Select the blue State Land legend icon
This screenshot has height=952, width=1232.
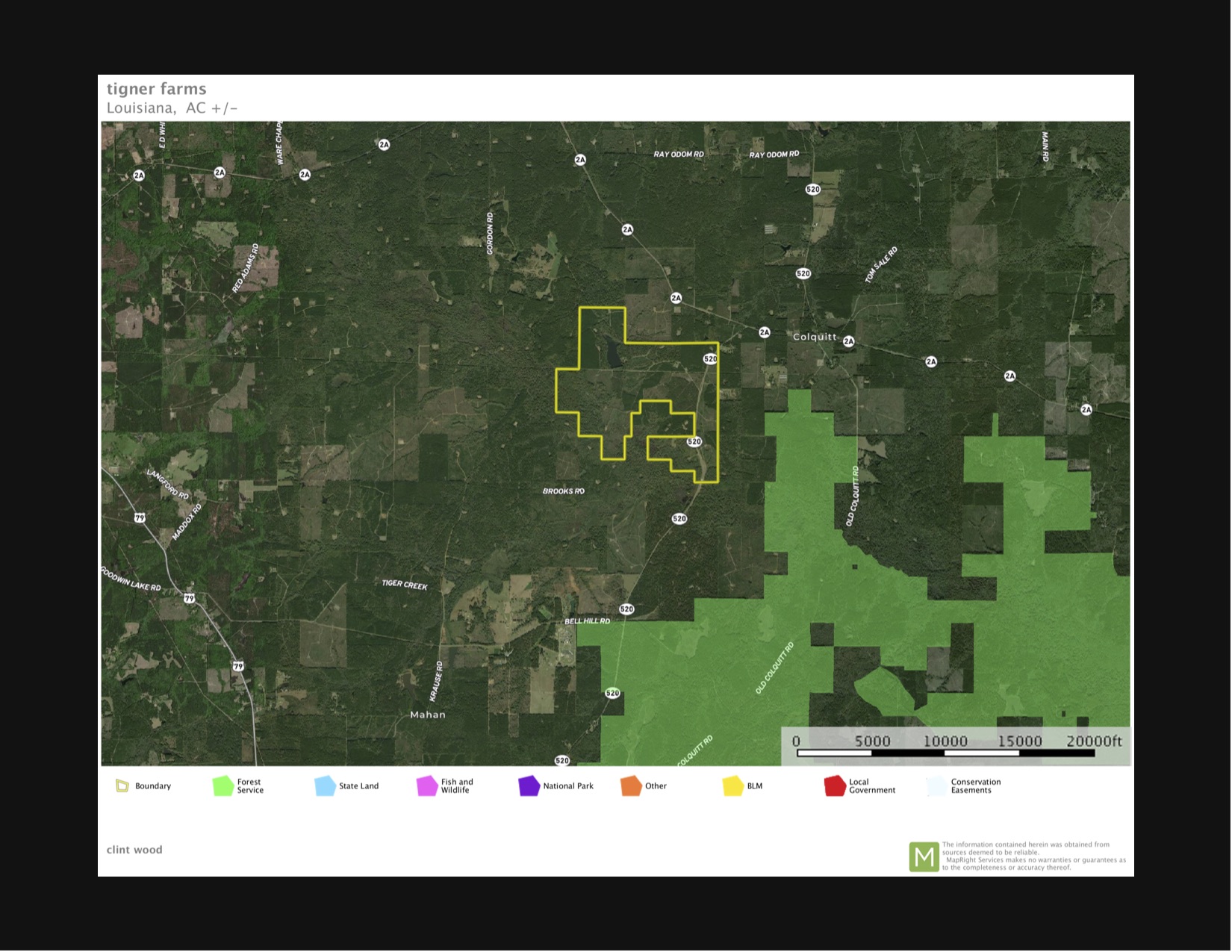coord(325,785)
